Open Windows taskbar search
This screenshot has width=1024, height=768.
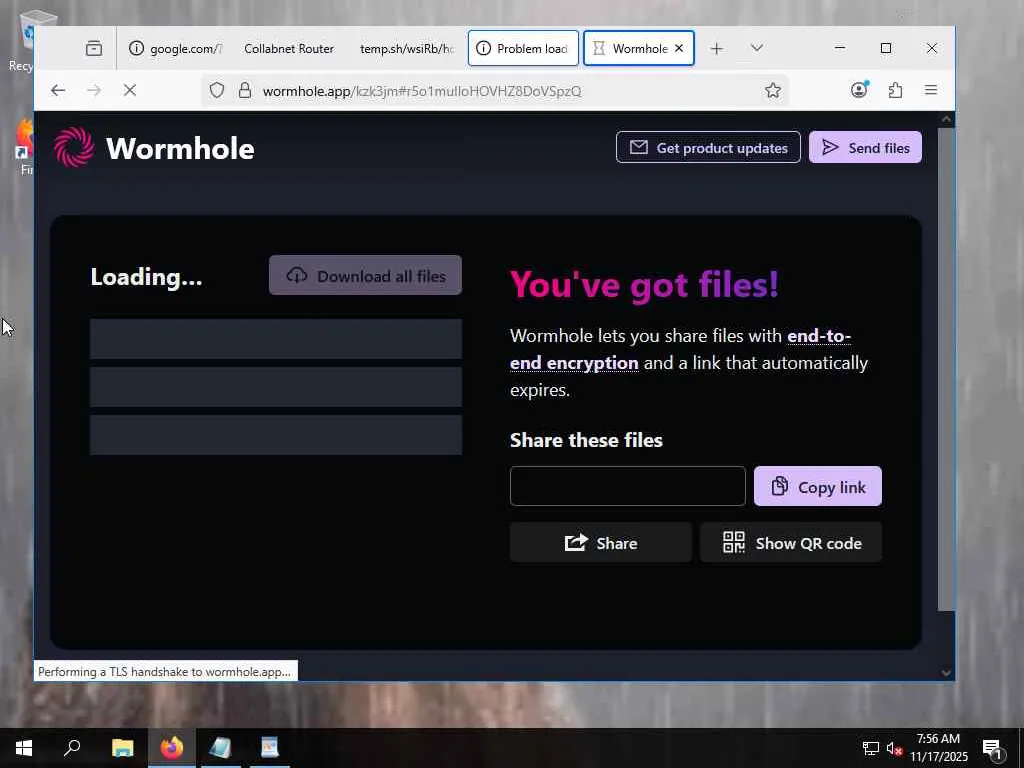(x=72, y=748)
